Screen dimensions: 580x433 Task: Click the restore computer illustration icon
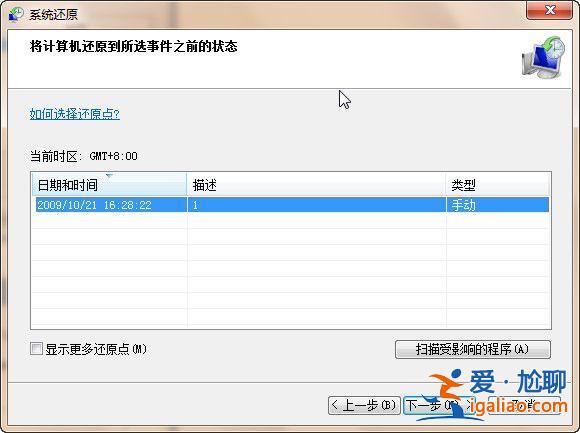543,58
